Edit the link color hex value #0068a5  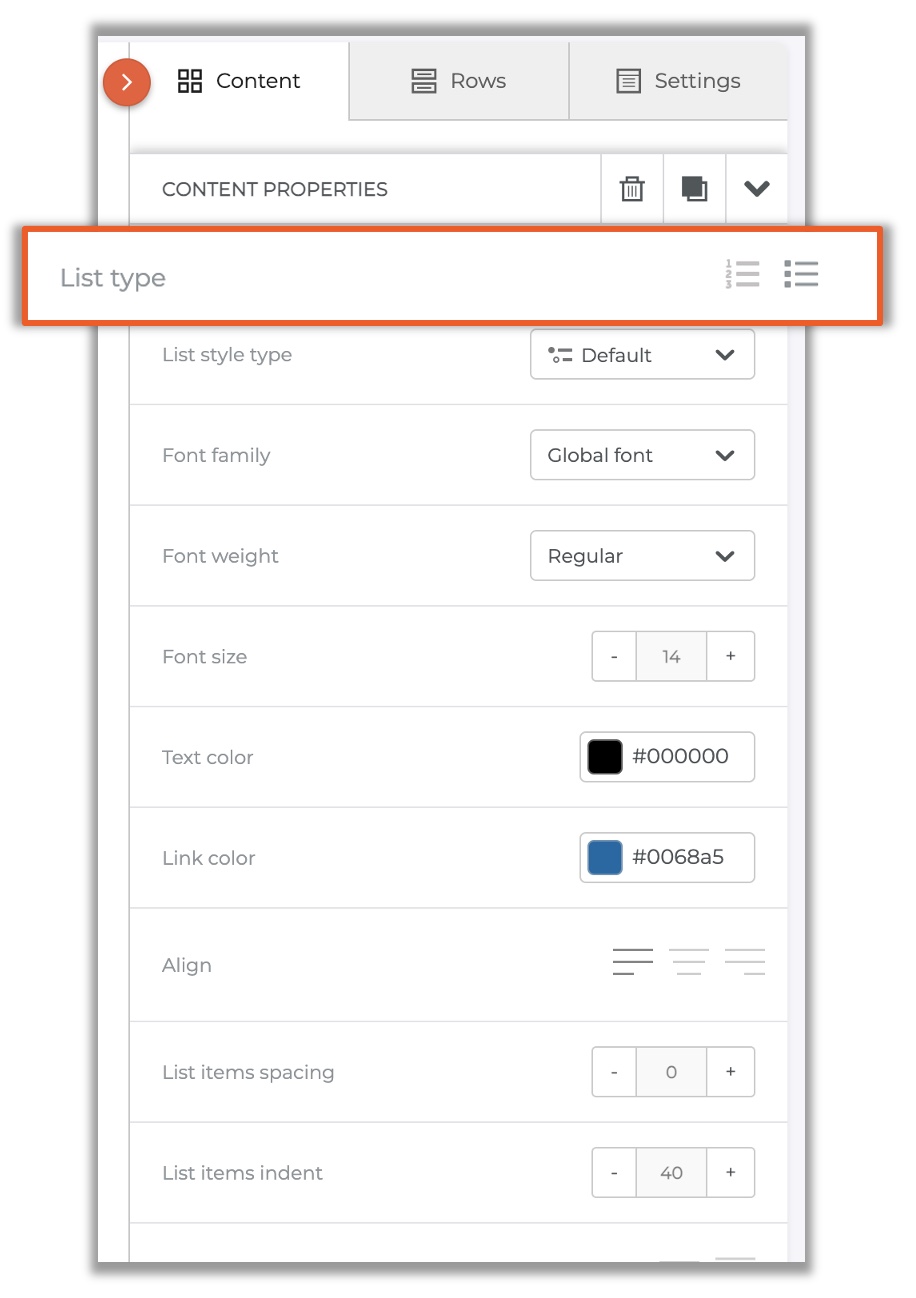point(678,858)
